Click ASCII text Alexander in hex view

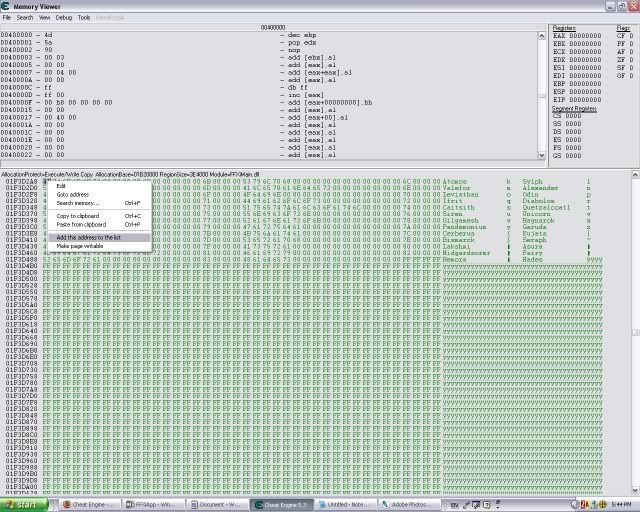click(x=540, y=188)
